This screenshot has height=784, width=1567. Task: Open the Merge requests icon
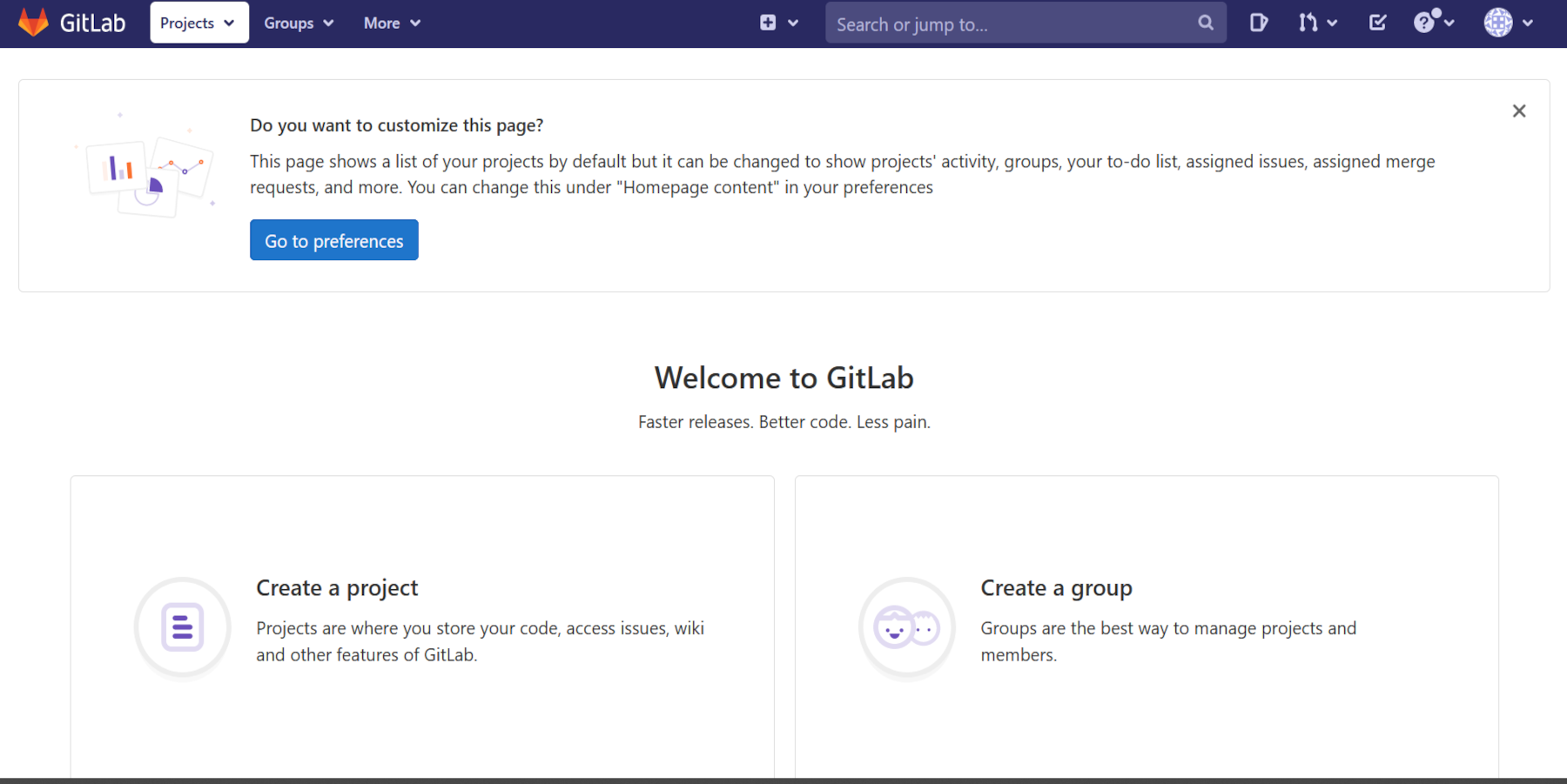1308,23
